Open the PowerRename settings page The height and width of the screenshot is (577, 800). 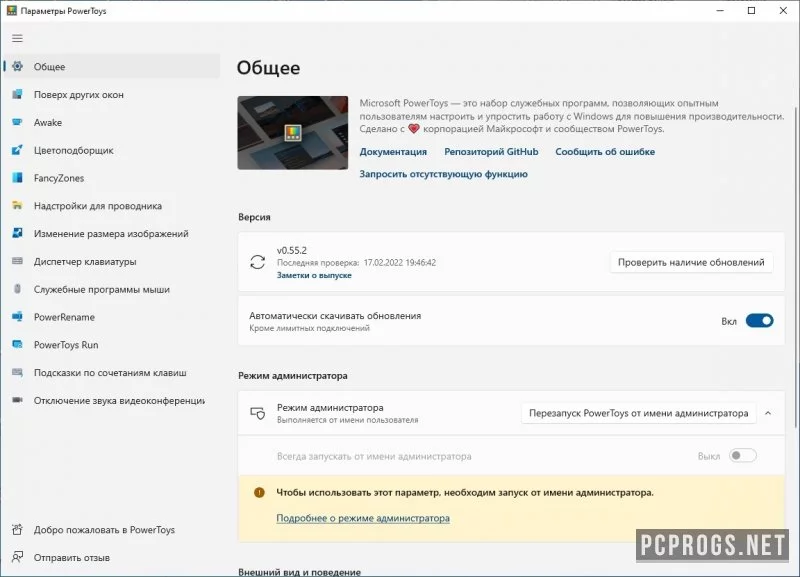click(111, 317)
